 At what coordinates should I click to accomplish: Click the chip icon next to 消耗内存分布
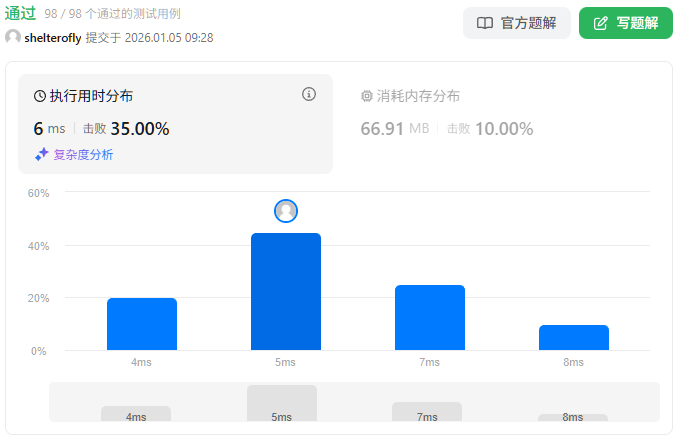[x=366, y=96]
